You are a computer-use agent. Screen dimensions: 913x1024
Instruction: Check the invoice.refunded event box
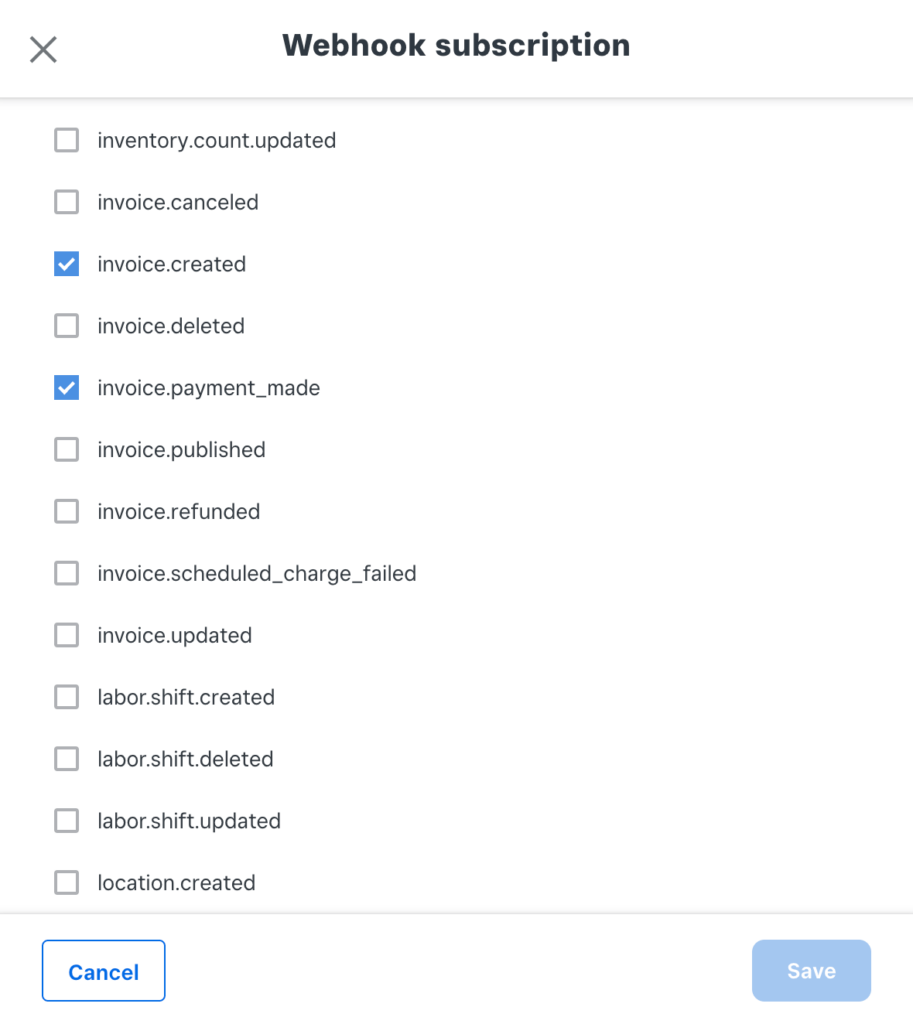pos(67,511)
